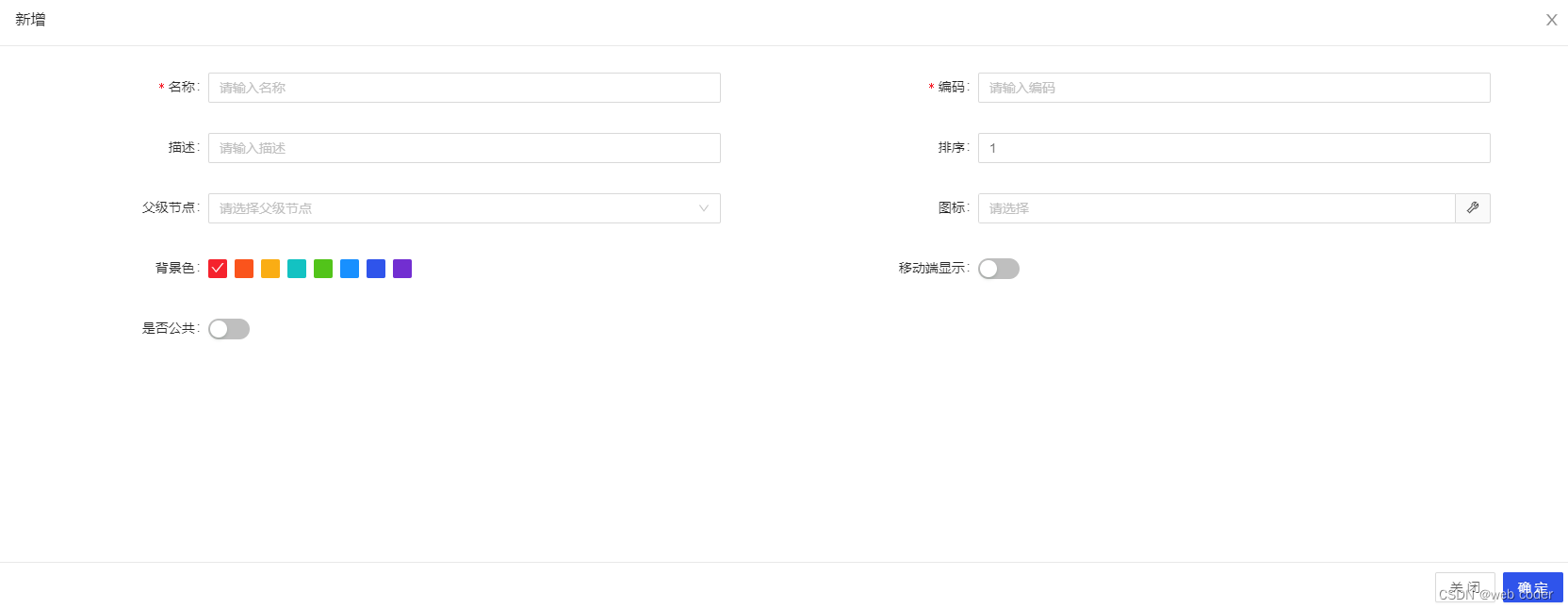The height and width of the screenshot is (609, 1568).
Task: Select the yellow-orange background color swatch
Action: (x=270, y=269)
